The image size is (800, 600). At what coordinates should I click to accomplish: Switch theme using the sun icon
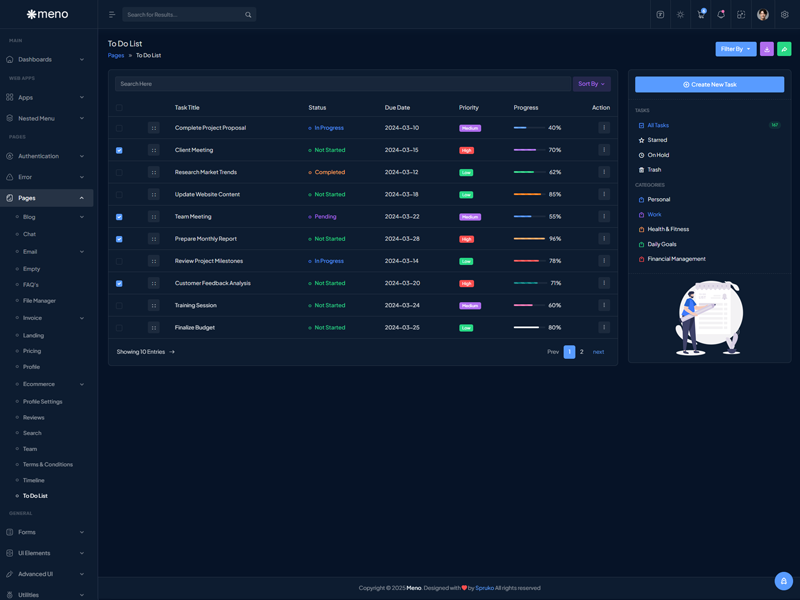(x=681, y=15)
